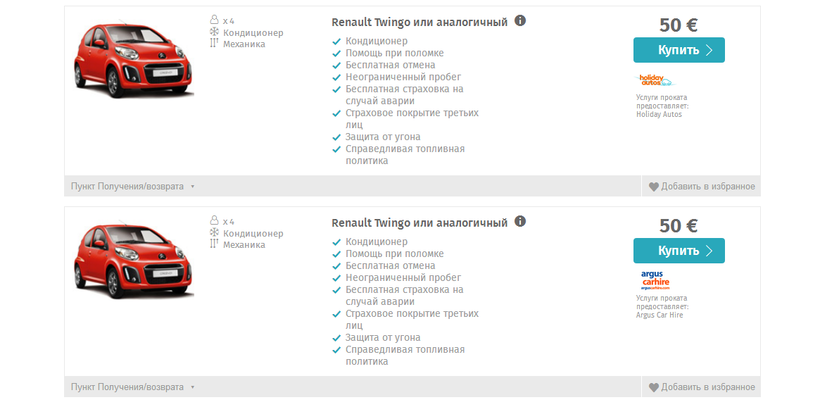Add first car to favorites via Добавить в избранное
The height and width of the screenshot is (407, 820).
click(x=708, y=187)
